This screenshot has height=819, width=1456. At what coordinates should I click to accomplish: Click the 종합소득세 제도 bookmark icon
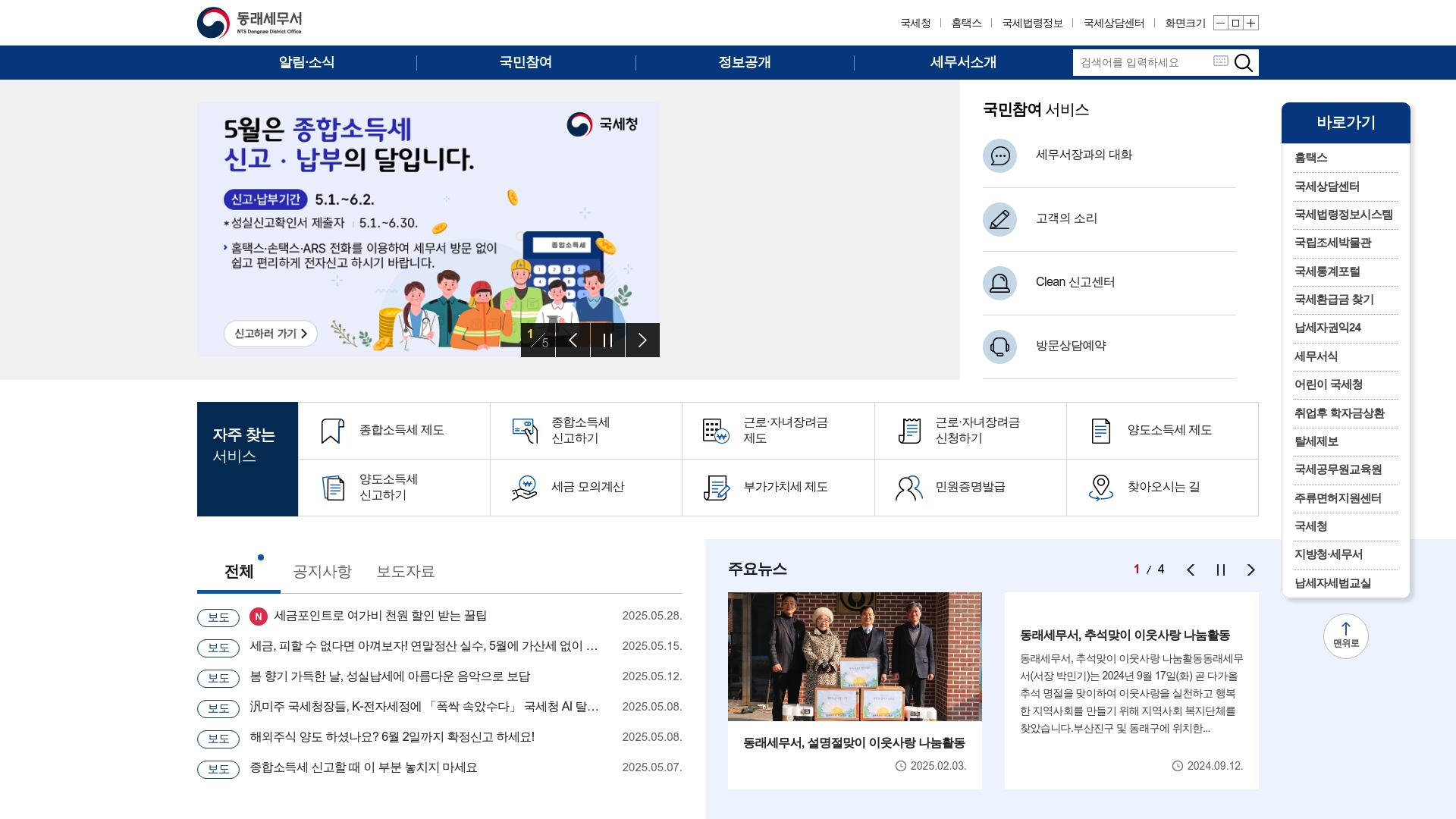(x=332, y=431)
